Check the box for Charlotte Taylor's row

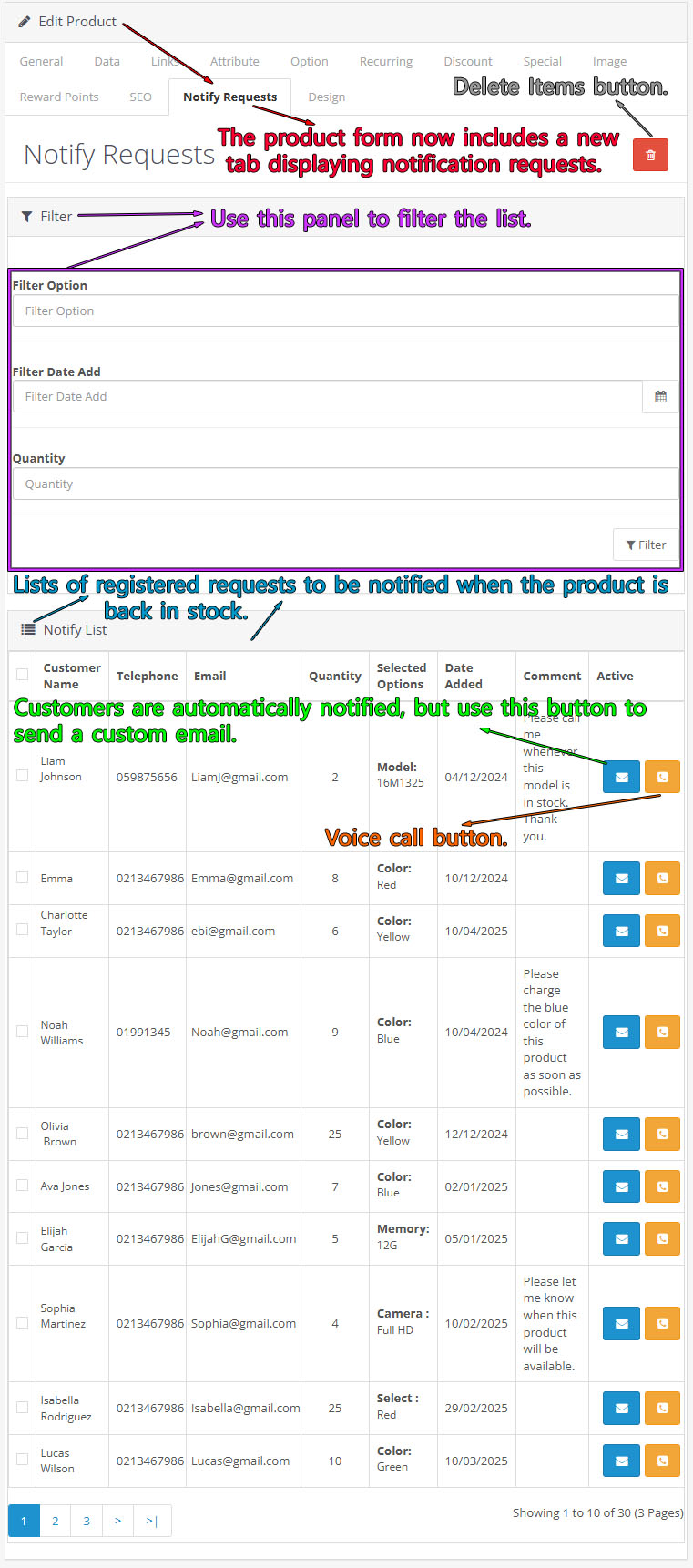(x=22, y=930)
